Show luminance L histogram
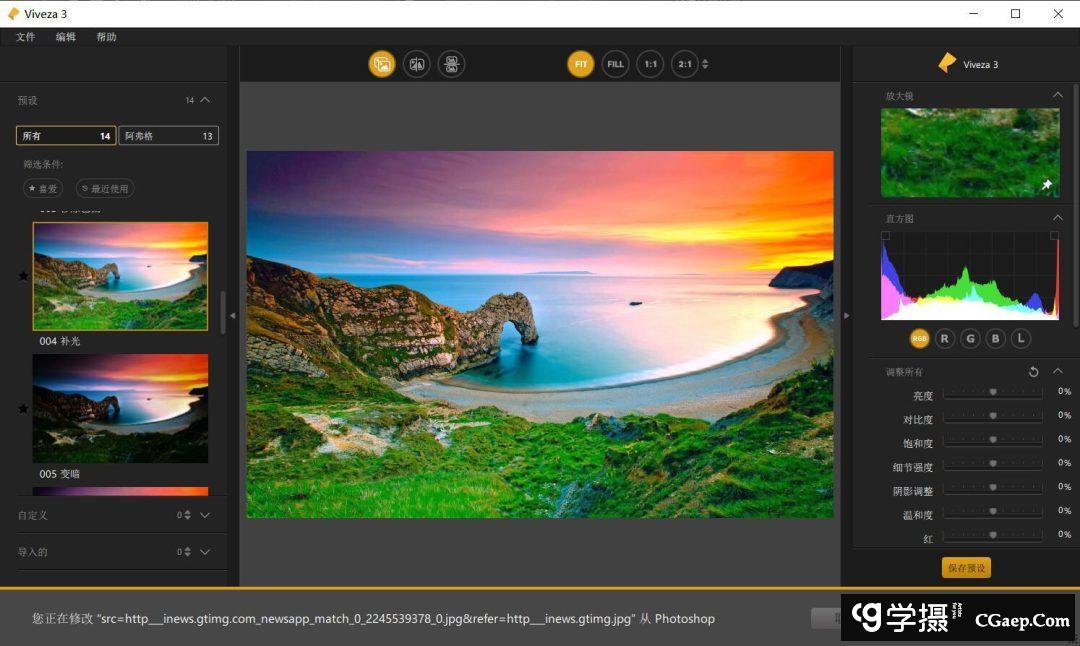This screenshot has width=1080, height=646. [x=1020, y=339]
